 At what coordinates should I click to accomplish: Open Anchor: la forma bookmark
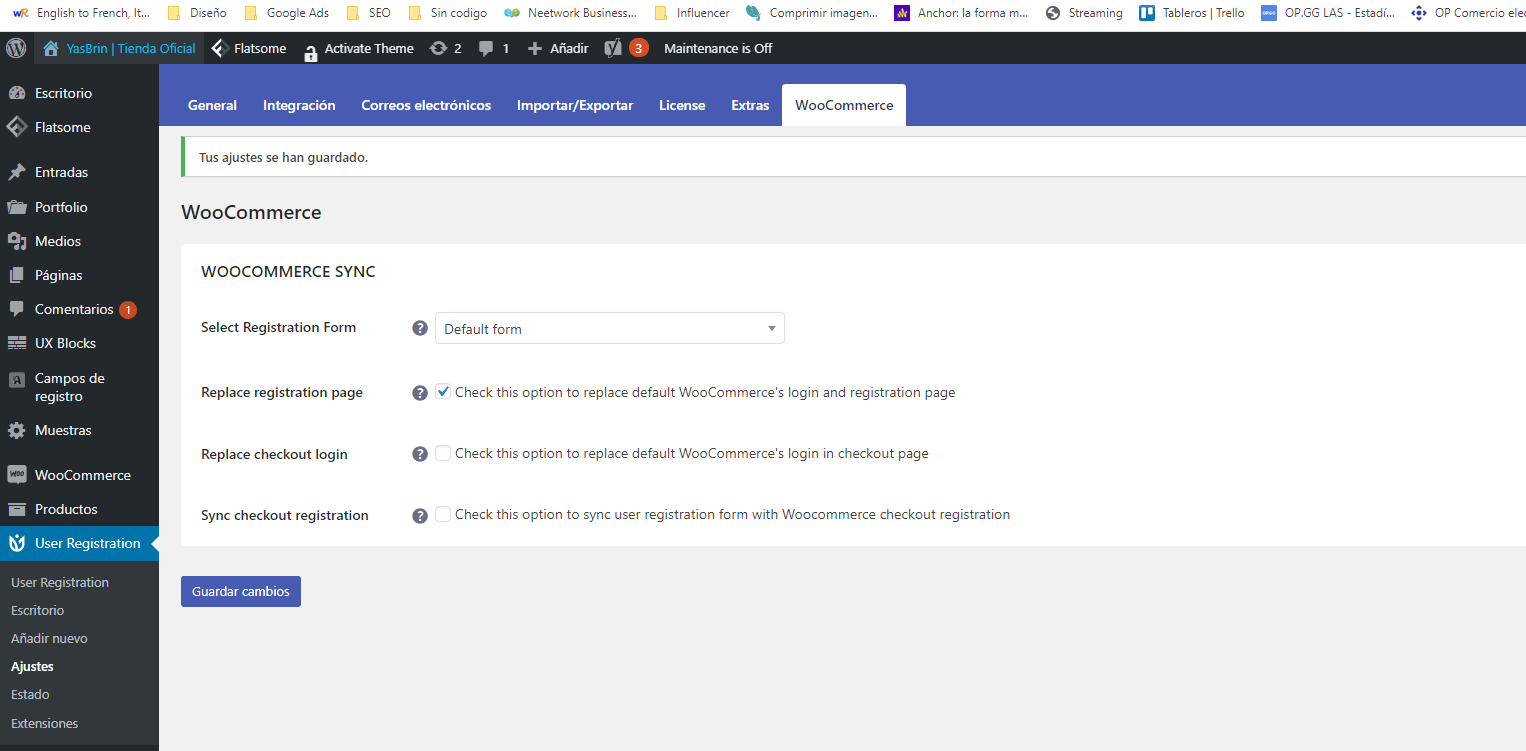click(x=961, y=13)
